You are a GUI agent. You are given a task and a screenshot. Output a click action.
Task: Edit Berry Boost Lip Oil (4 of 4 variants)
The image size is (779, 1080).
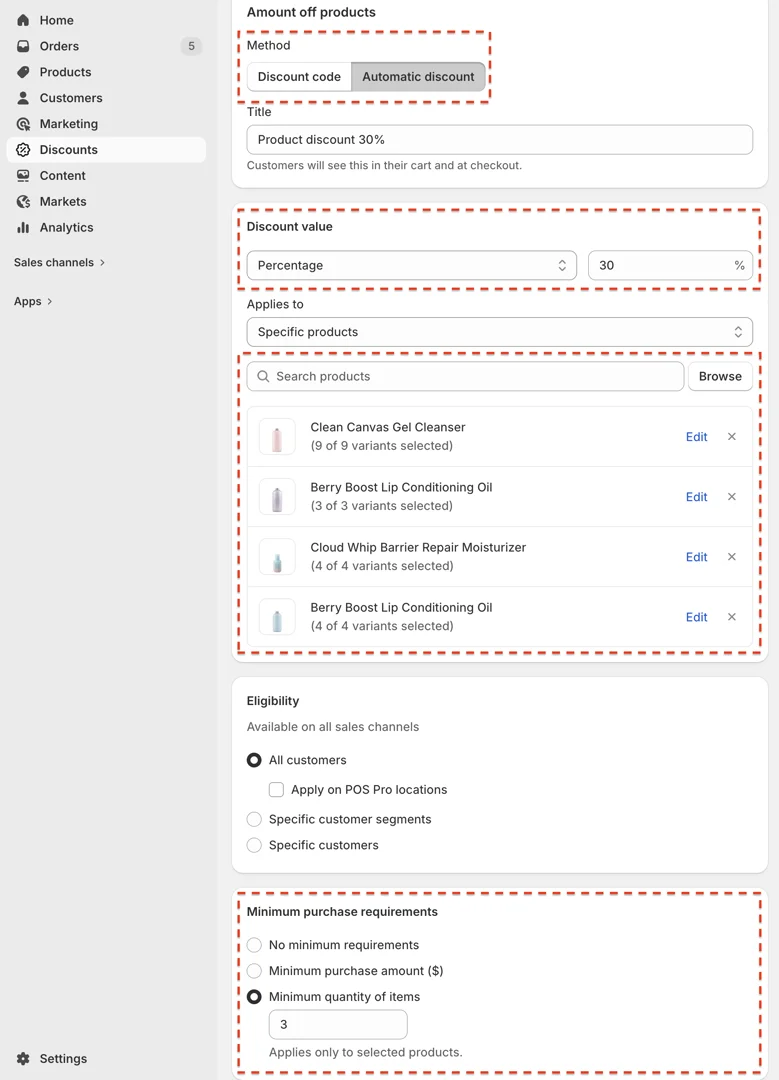coord(696,617)
